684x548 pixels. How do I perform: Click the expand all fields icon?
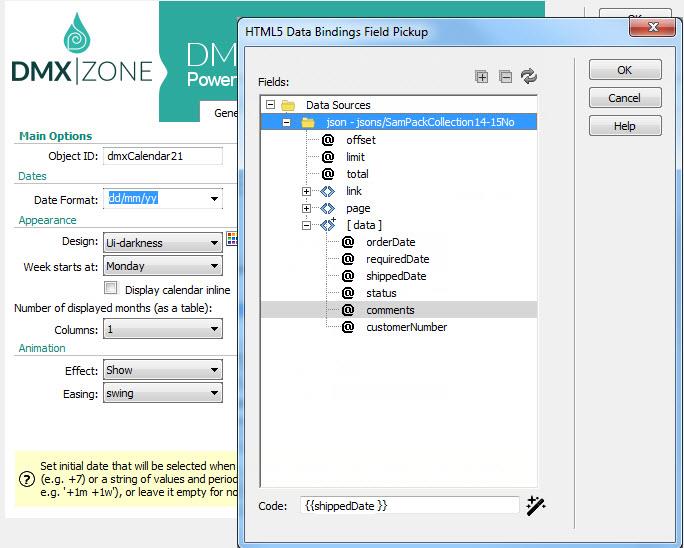pos(481,77)
